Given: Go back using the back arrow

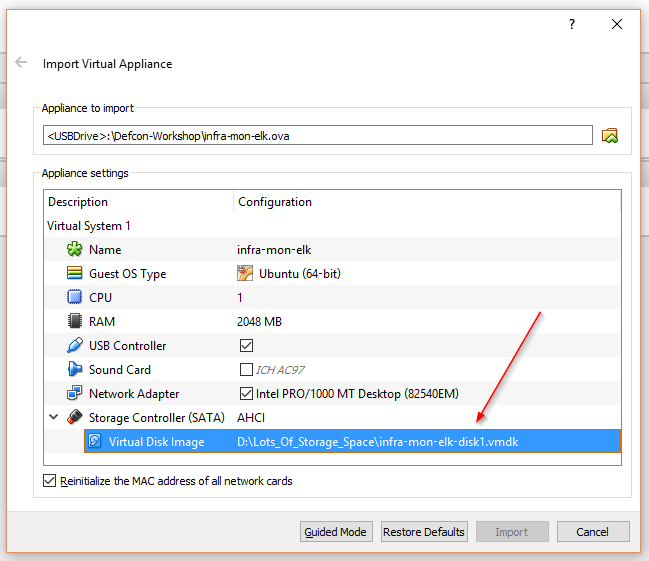Looking at the screenshot, I should click(x=21, y=63).
